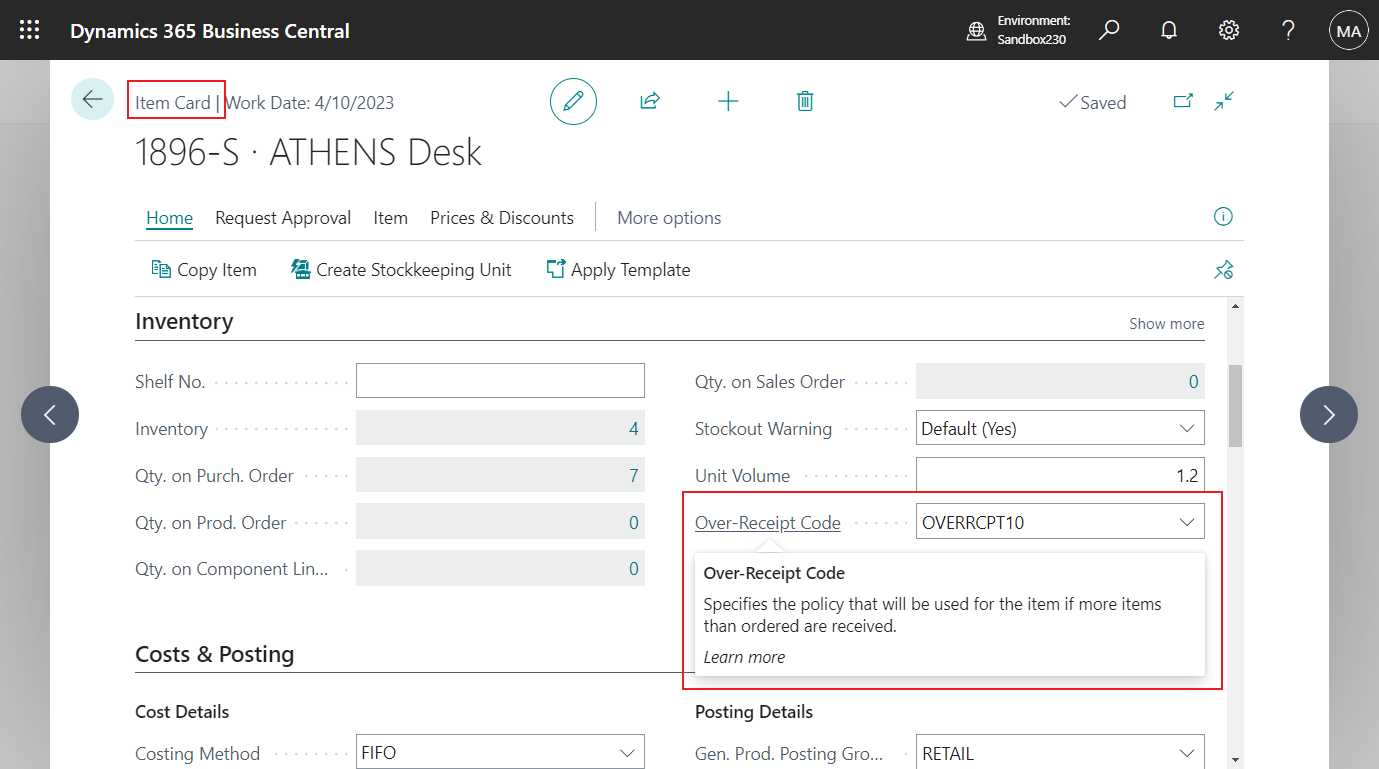Click the Copy Item button

204,270
